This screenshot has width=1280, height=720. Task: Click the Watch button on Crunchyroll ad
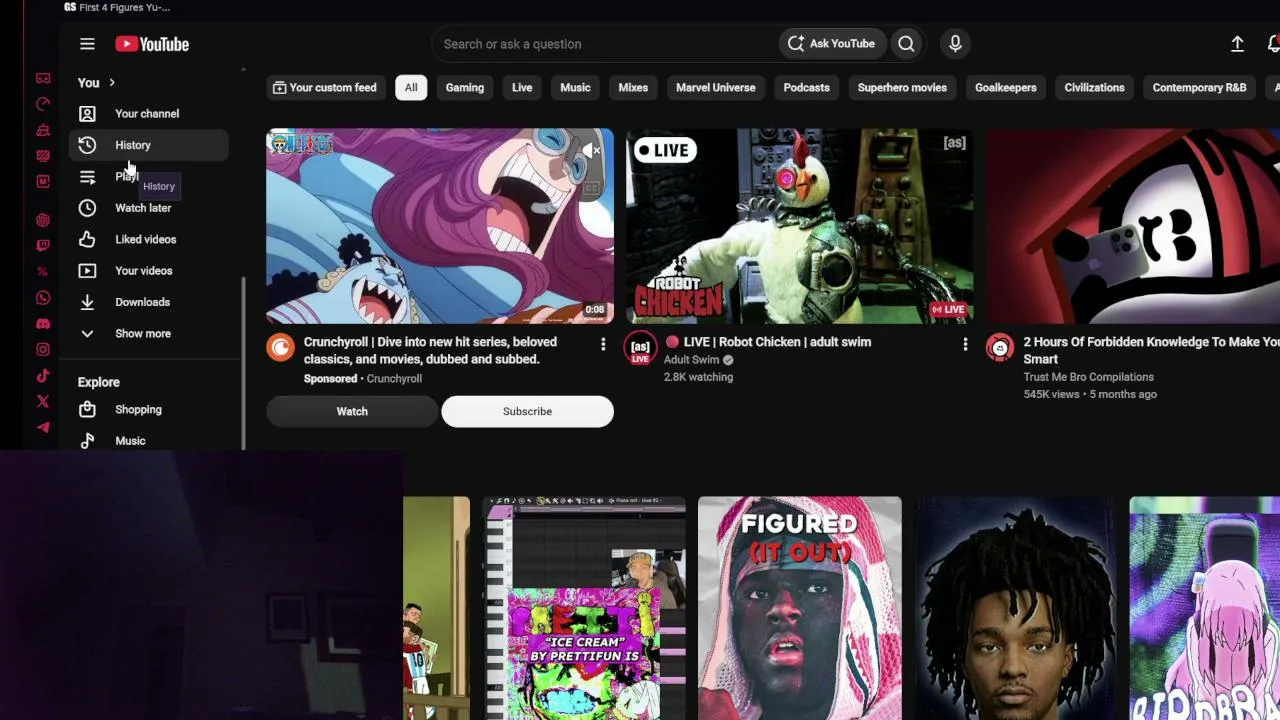pos(352,411)
